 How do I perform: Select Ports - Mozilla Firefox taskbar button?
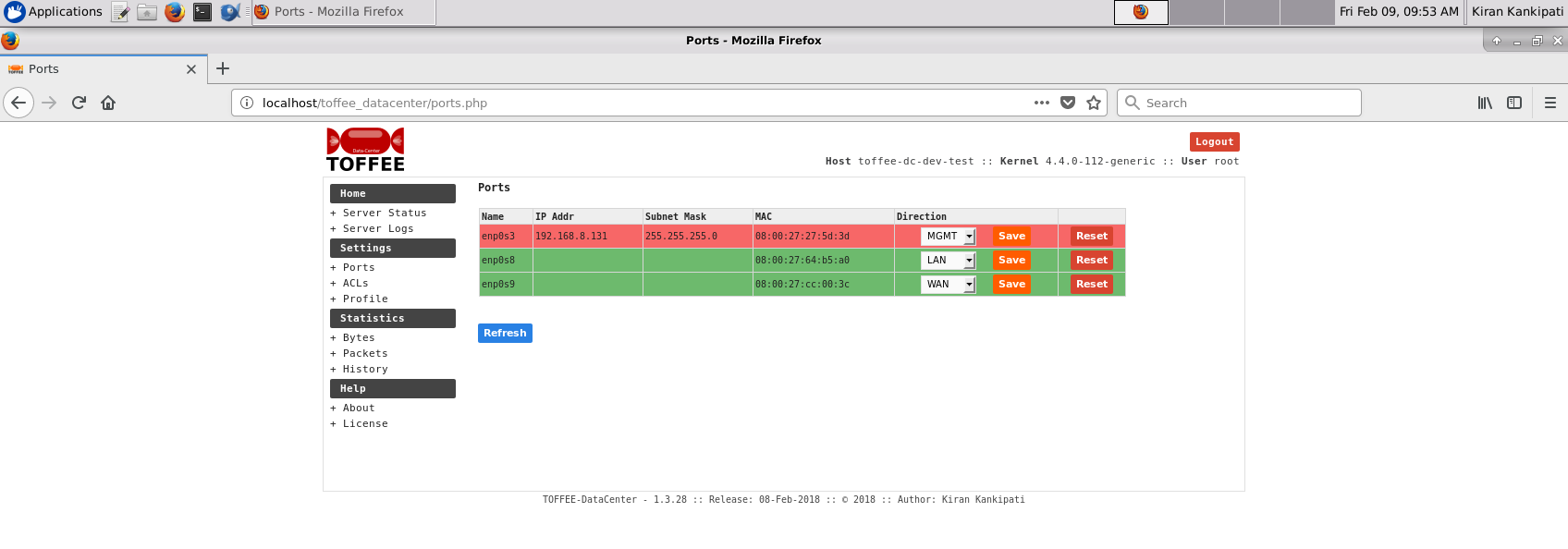pos(343,12)
